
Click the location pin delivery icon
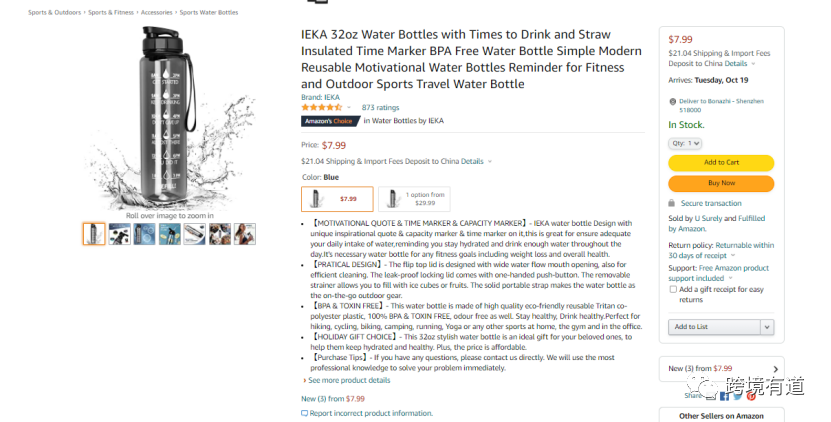(x=671, y=101)
